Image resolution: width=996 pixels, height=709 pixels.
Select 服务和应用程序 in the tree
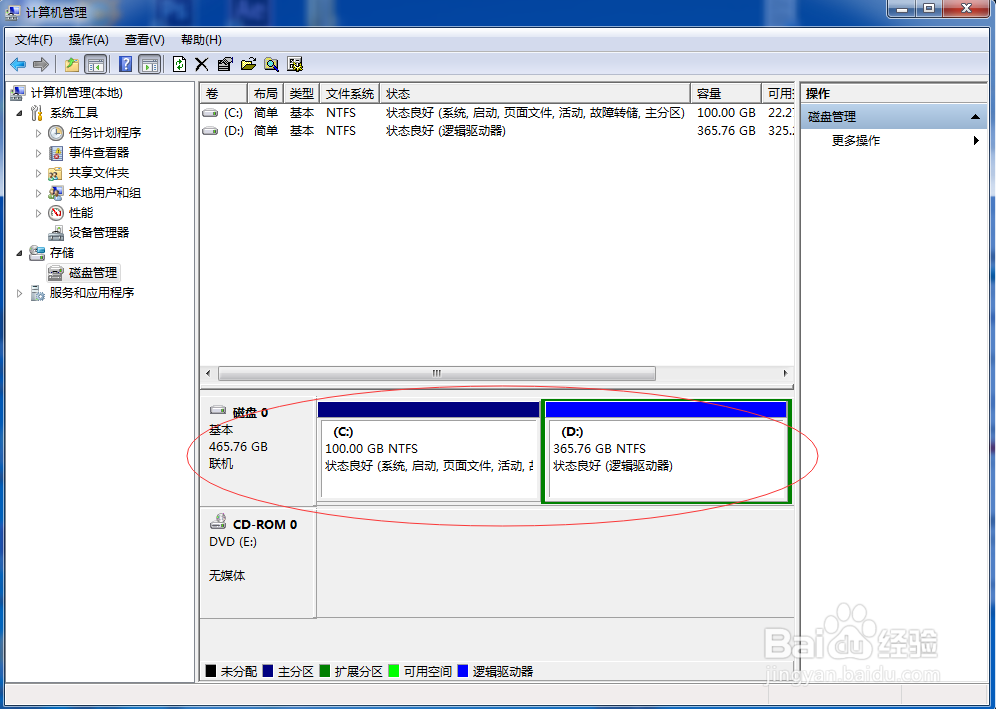pos(92,293)
